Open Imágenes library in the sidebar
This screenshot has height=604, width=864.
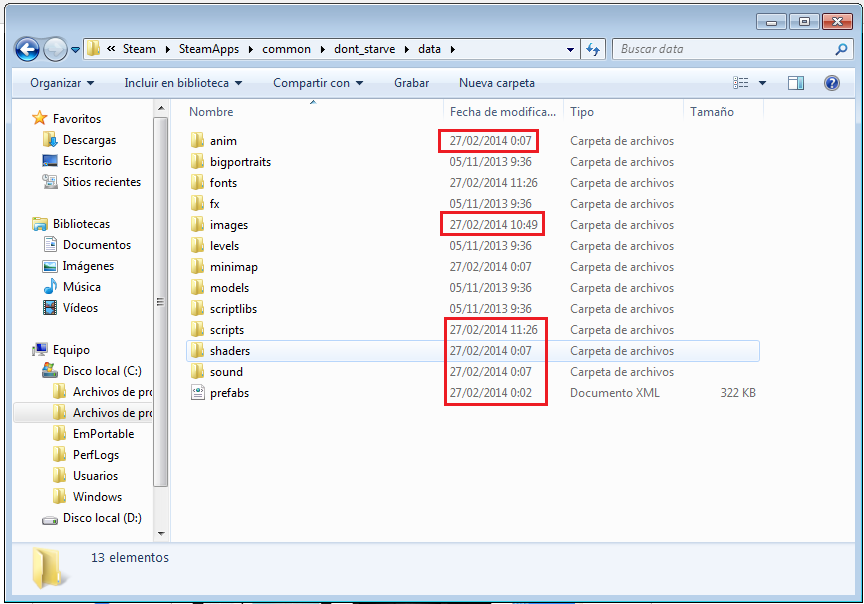88,266
